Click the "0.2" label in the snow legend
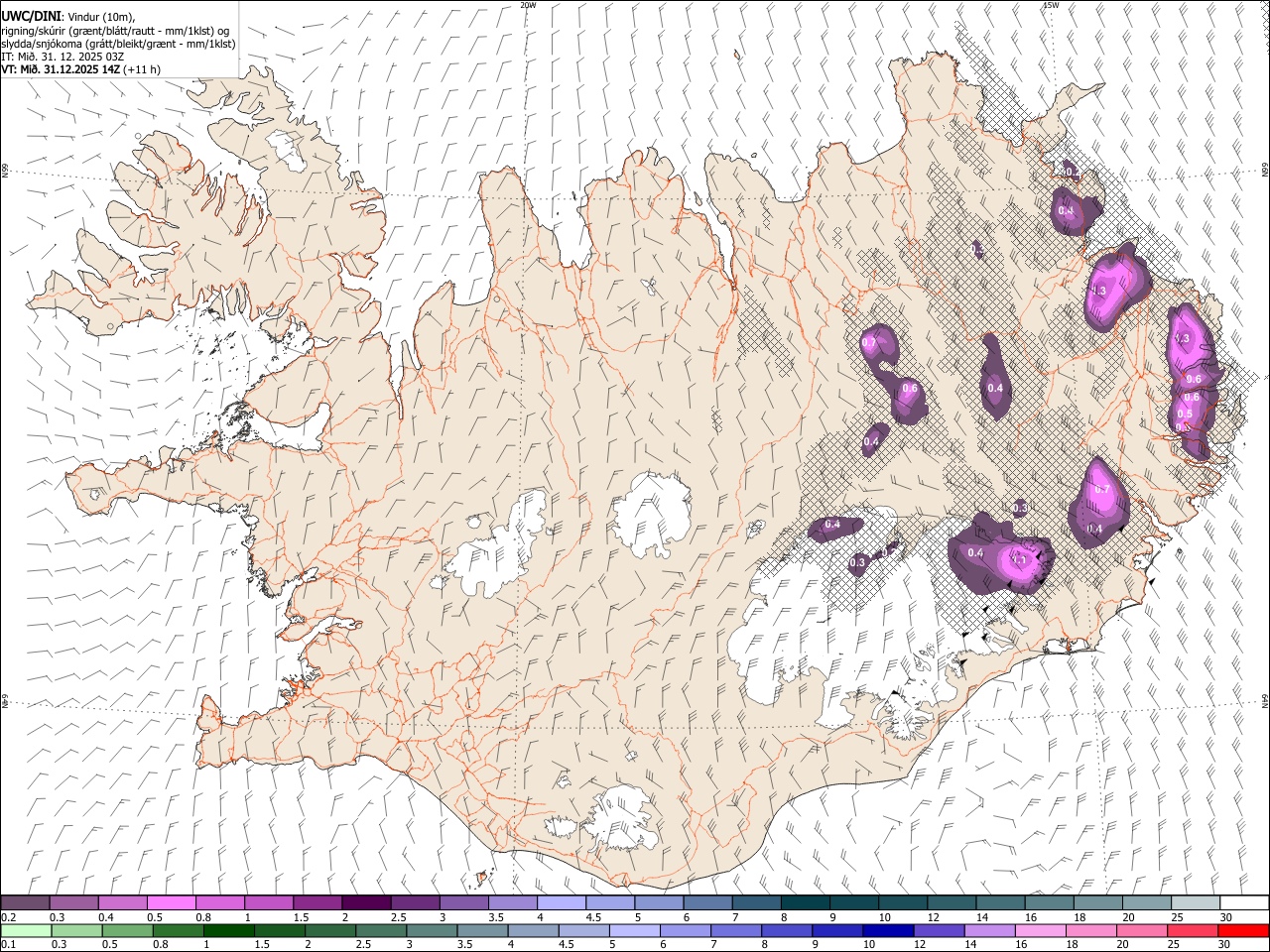The image size is (1270, 952). 9,917
